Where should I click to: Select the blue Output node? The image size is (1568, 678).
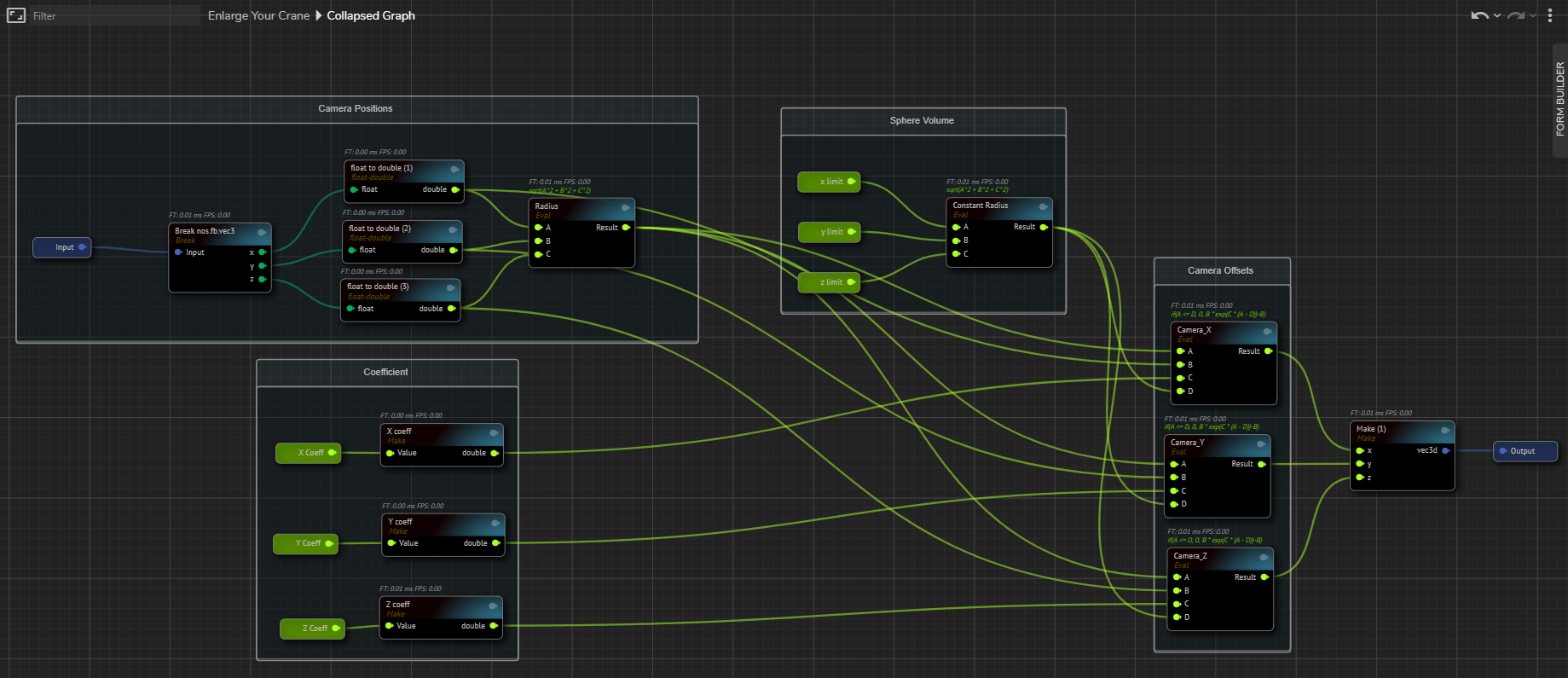[x=1525, y=451]
